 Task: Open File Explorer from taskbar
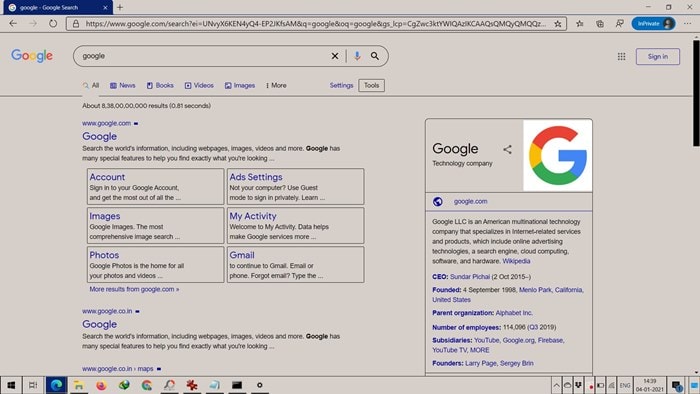pos(79,385)
